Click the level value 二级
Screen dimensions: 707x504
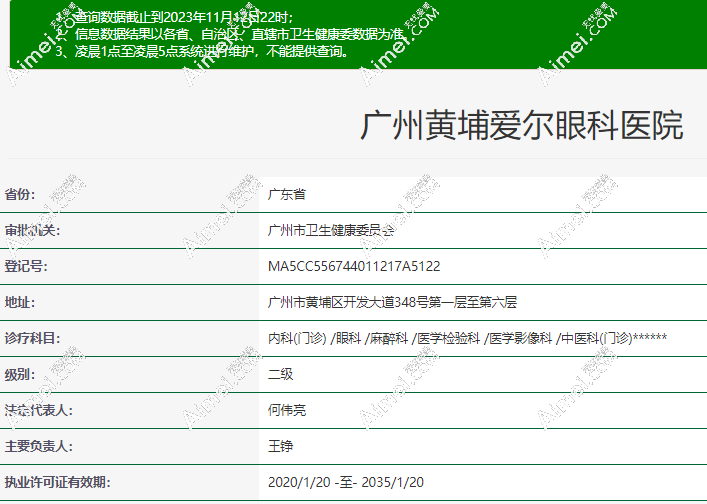pos(280,374)
